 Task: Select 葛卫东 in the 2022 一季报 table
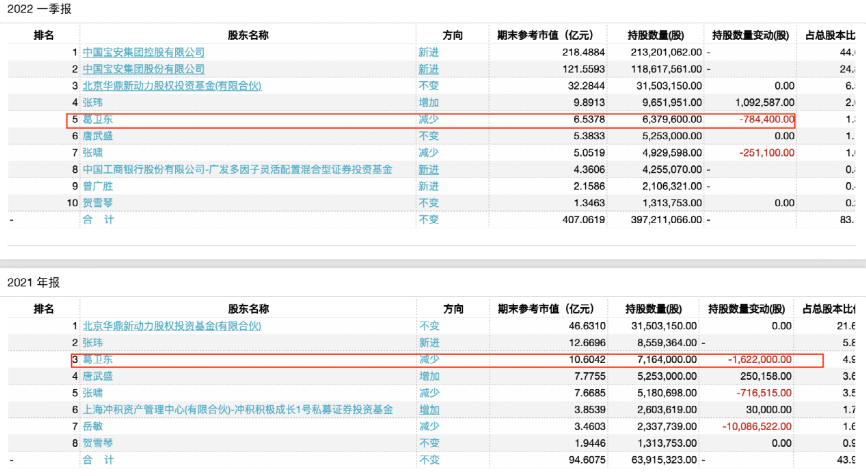(x=96, y=119)
